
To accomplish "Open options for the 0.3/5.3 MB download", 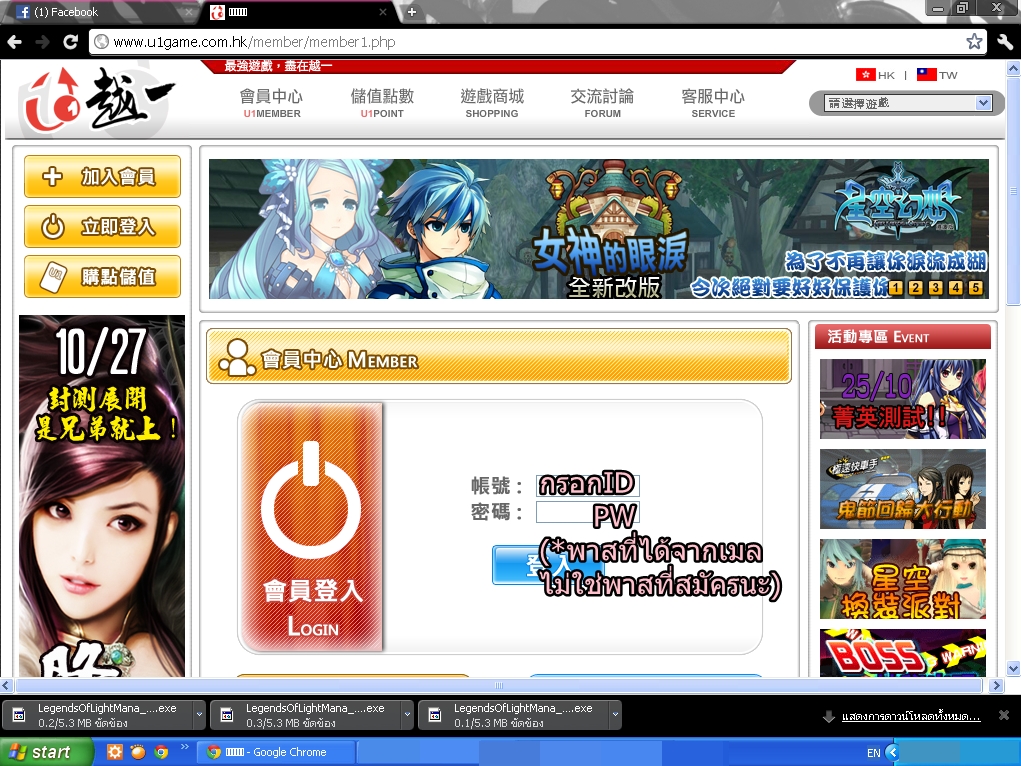I will tap(407, 715).
